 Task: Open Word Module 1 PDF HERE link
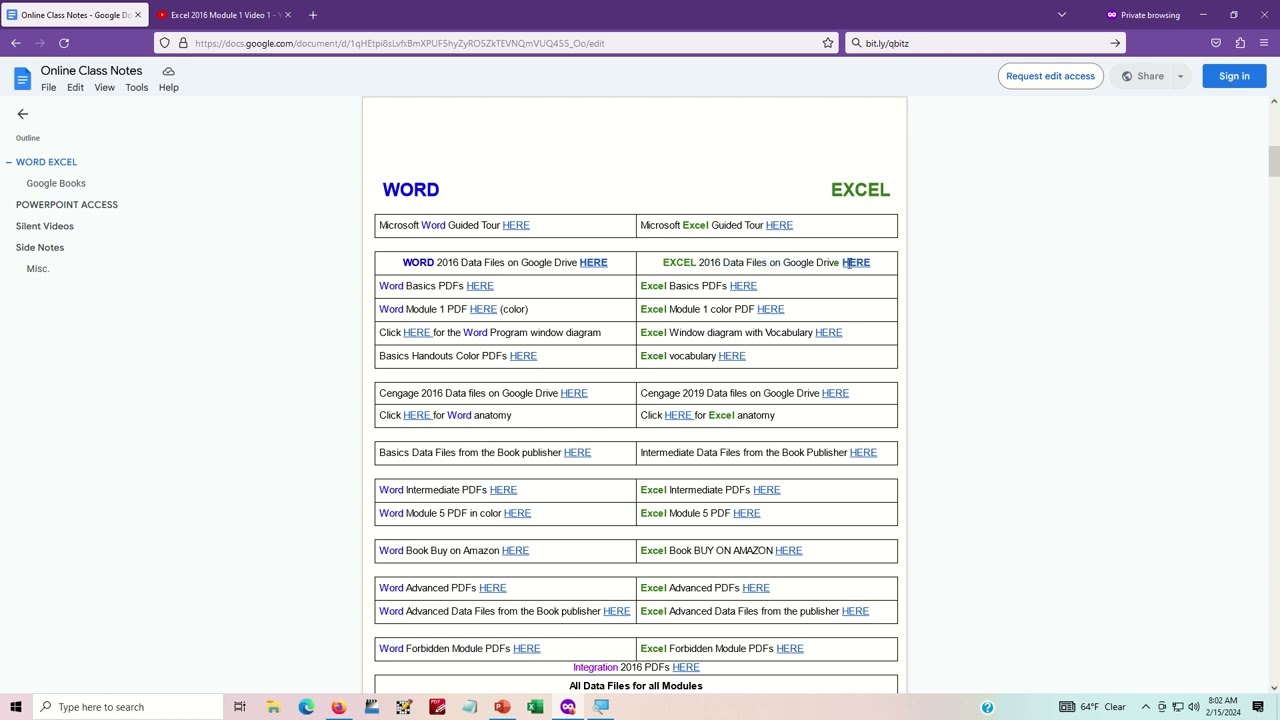point(483,309)
